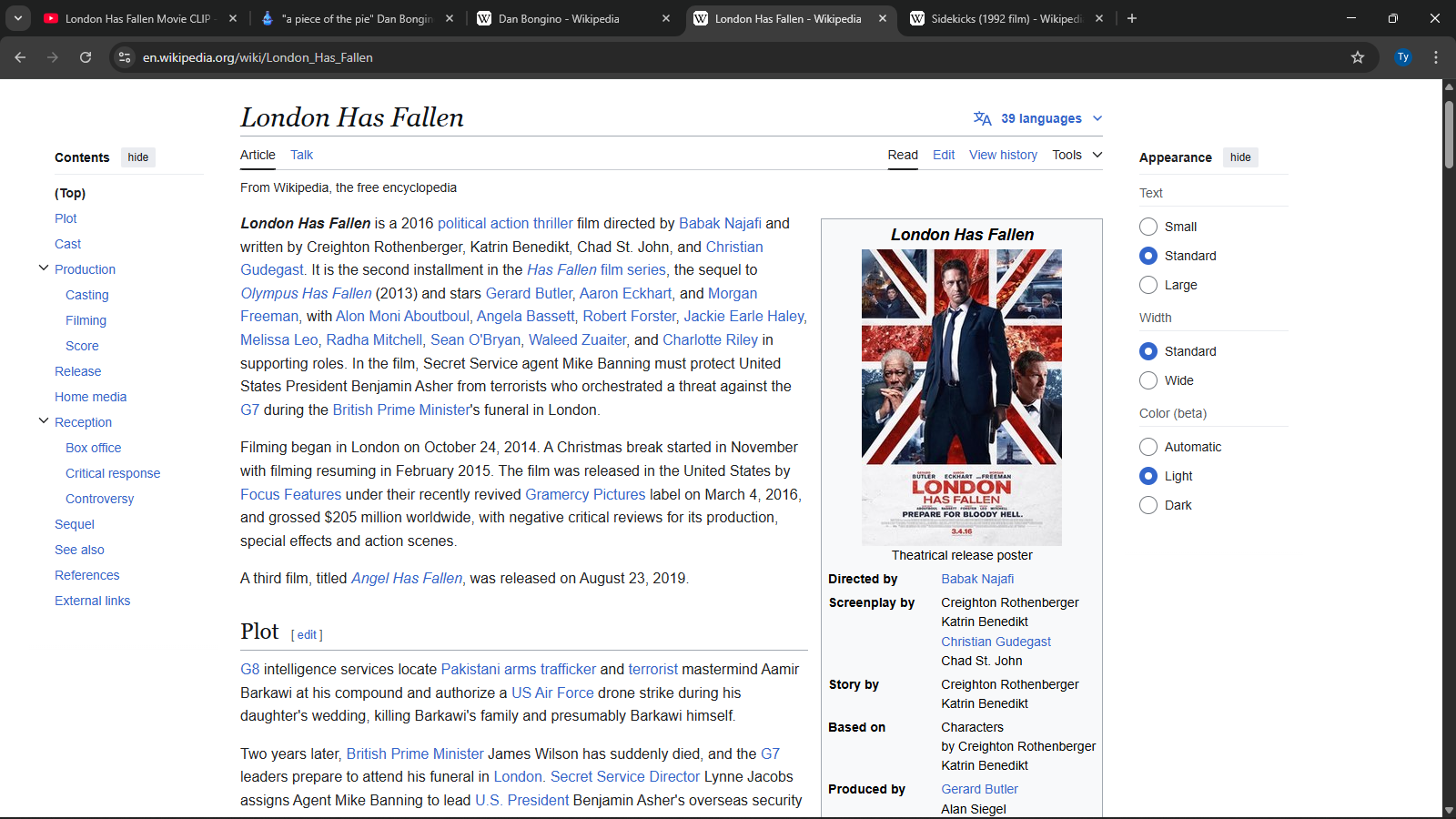Open the Gerard Butler link in intro

(x=529, y=293)
